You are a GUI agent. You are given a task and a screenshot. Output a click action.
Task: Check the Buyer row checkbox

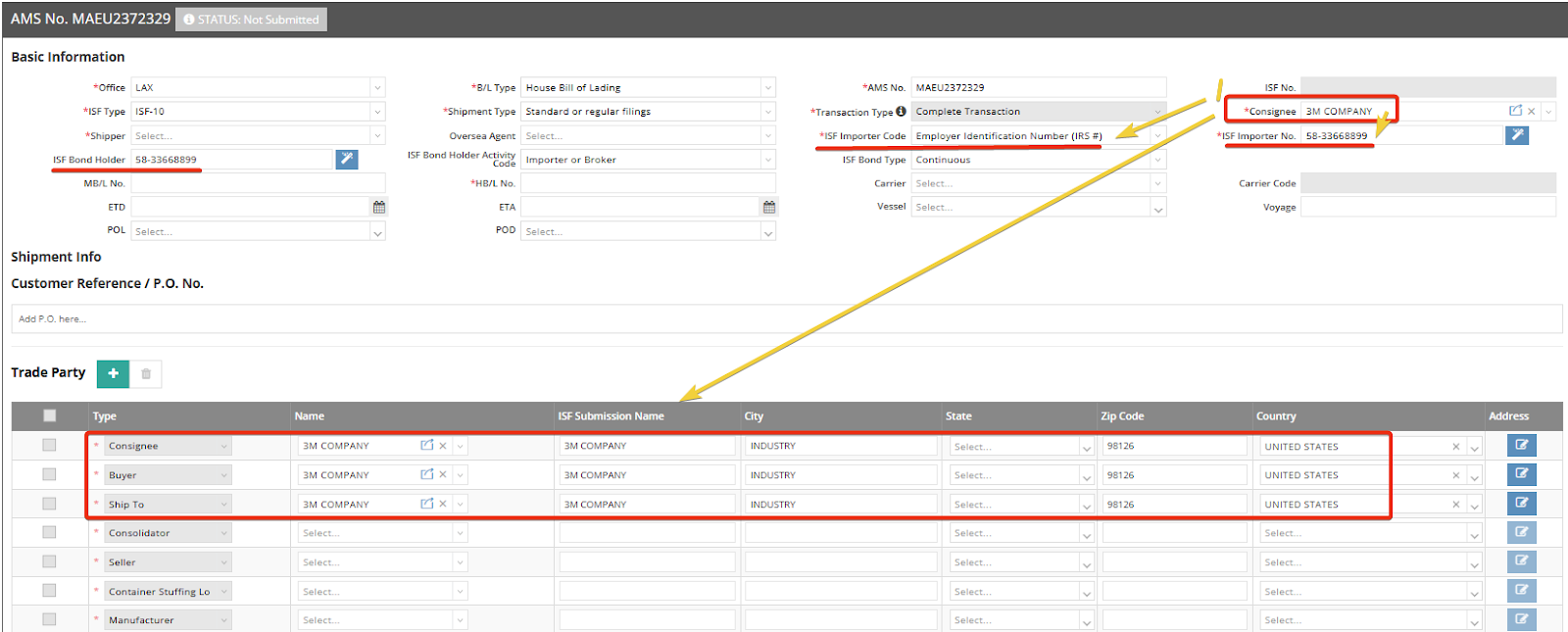coord(49,474)
